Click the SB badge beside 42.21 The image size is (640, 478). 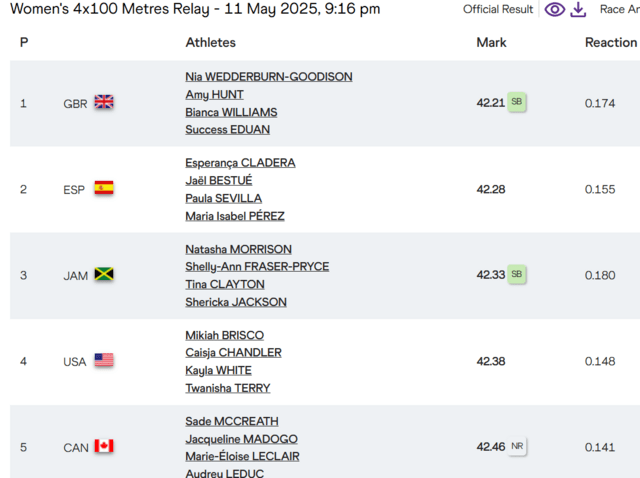point(516,102)
